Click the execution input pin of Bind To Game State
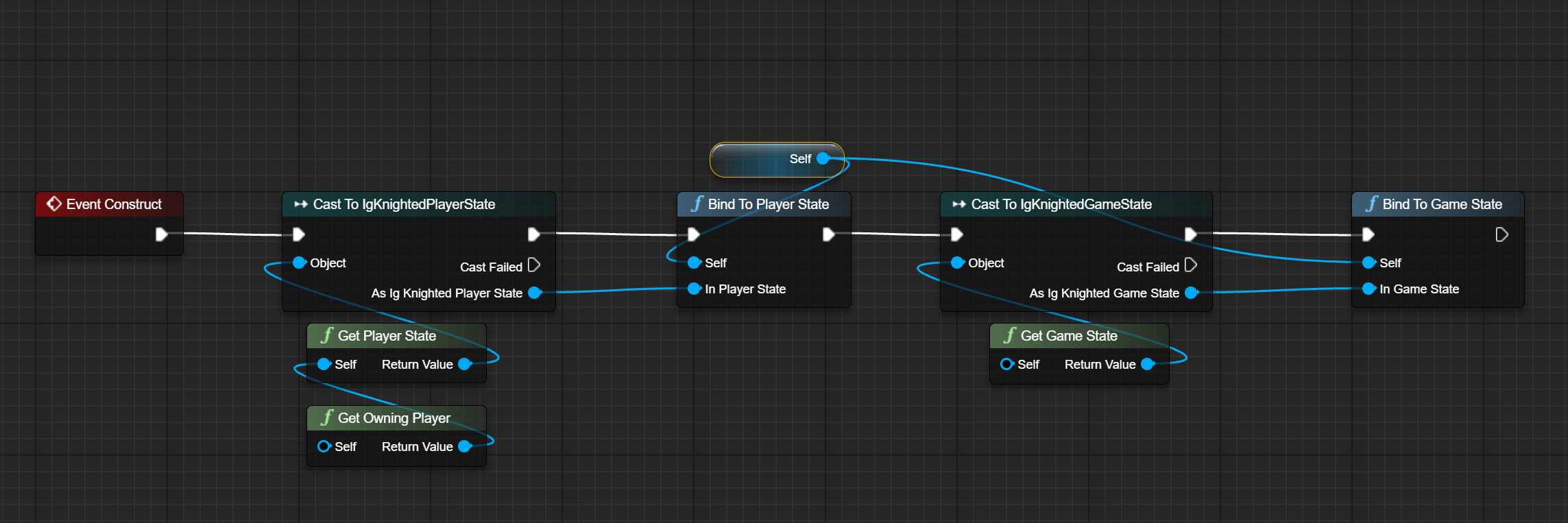Viewport: 1568px width, 523px height. 1368,234
